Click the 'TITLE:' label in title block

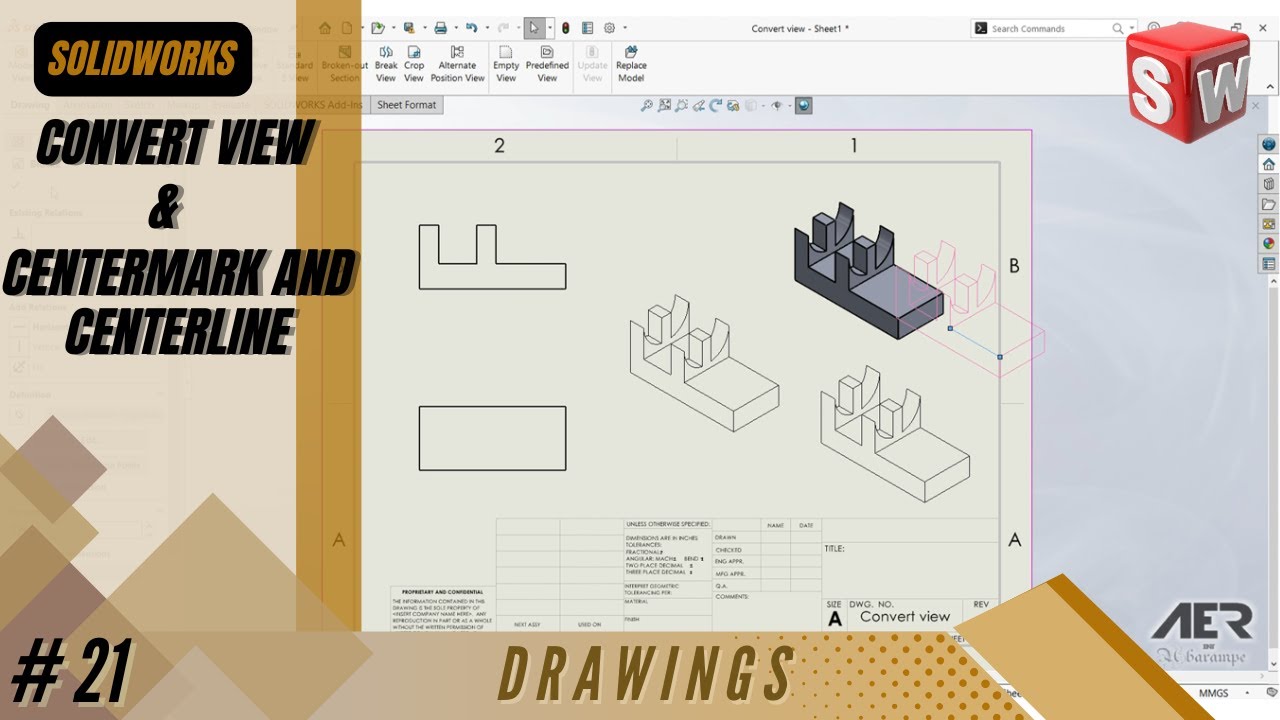click(835, 549)
